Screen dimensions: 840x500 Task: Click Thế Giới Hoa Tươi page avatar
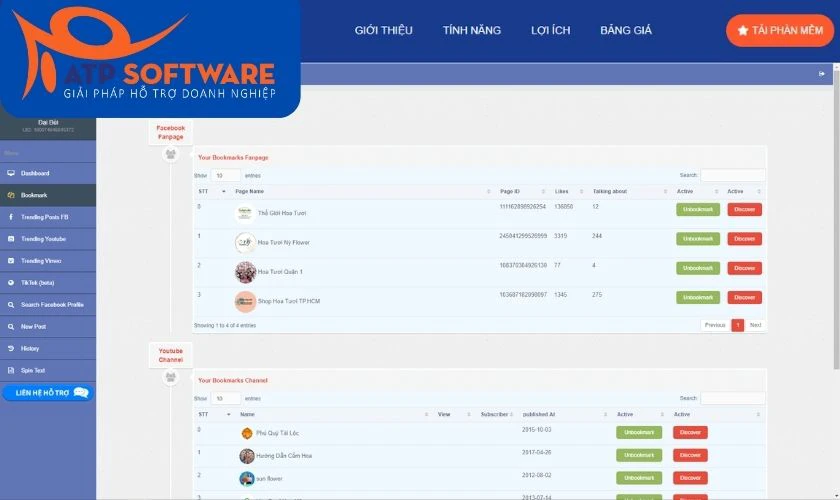(x=245, y=213)
